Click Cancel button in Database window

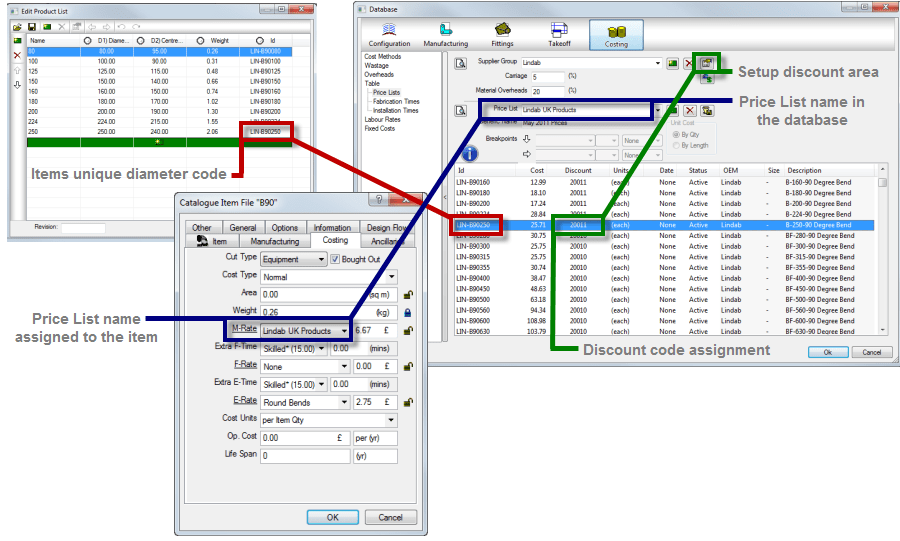point(871,352)
